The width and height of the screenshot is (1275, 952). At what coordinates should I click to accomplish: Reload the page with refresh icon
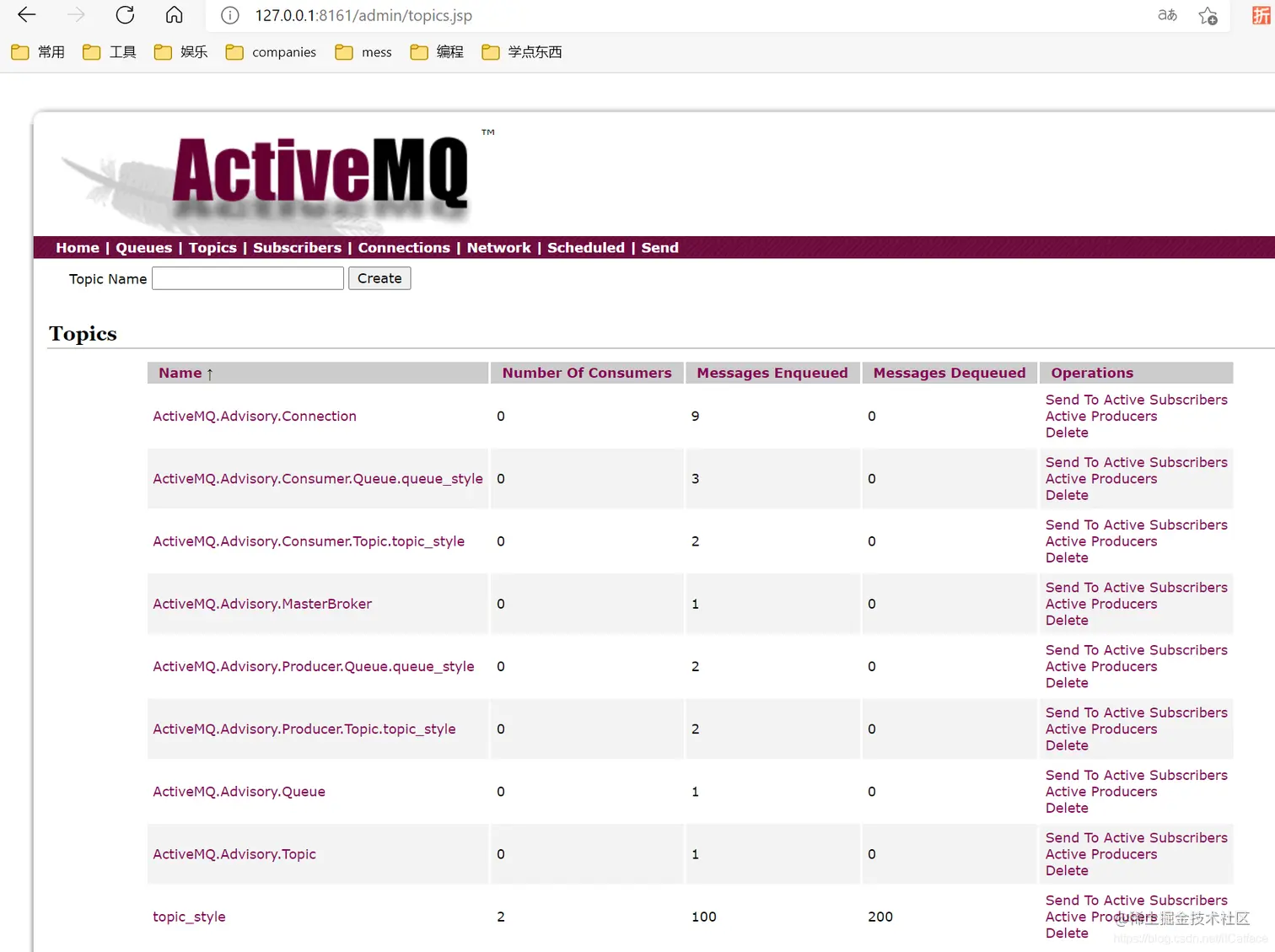[125, 15]
